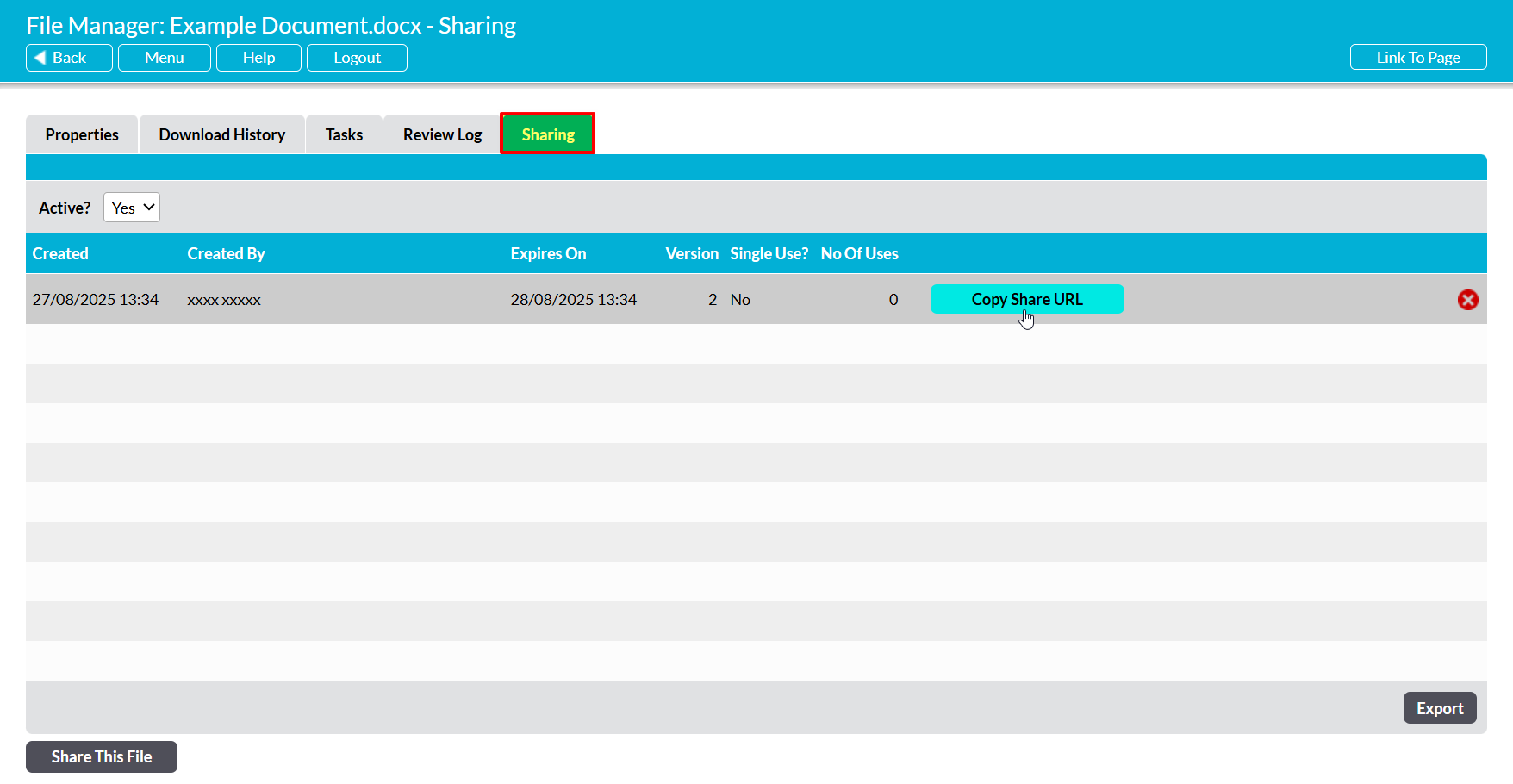Open the Download History tab
Image resolution: width=1513 pixels, height=784 pixels.
click(x=221, y=134)
